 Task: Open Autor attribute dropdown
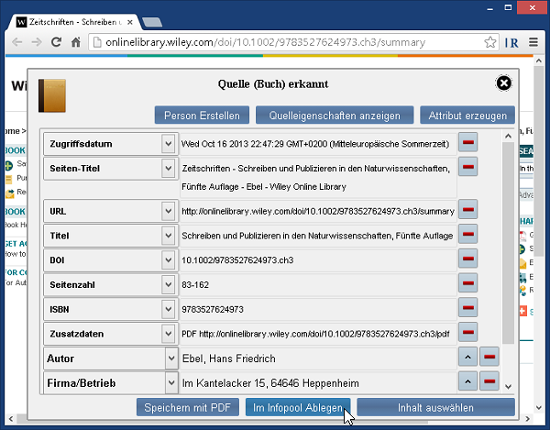pyautogui.click(x=172, y=358)
